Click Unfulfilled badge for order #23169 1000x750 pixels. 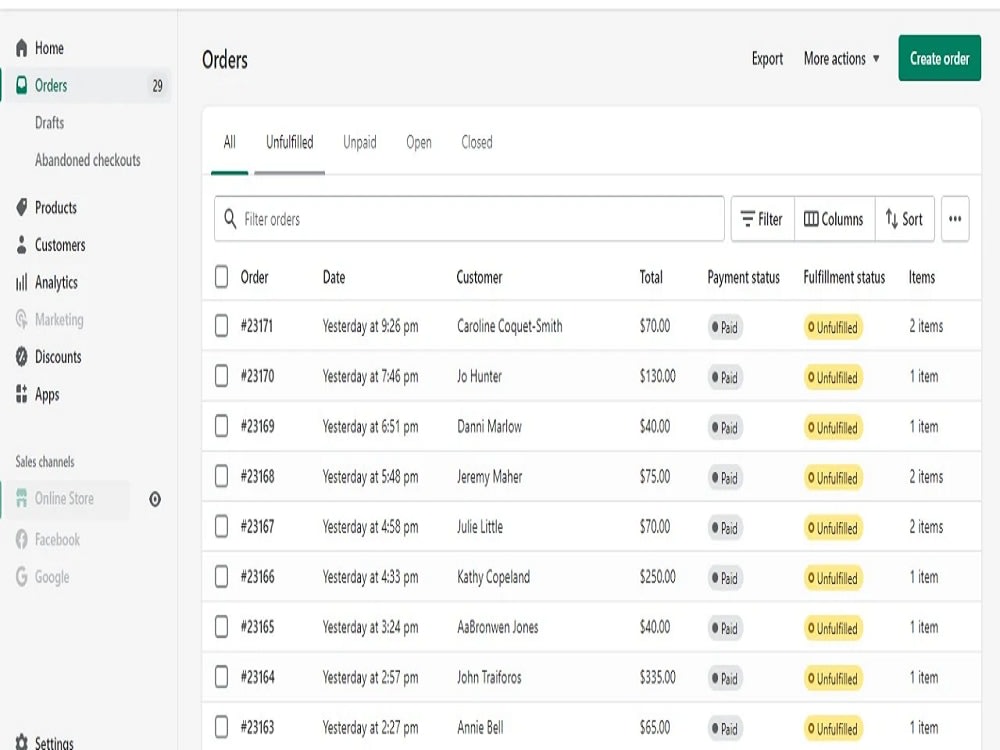click(x=833, y=427)
